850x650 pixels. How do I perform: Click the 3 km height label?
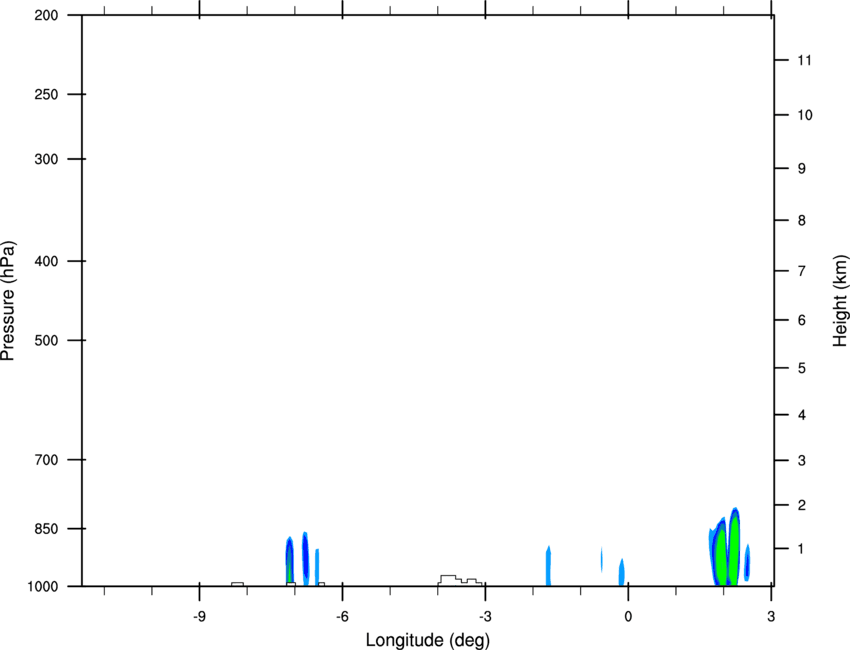pyautogui.click(x=802, y=461)
